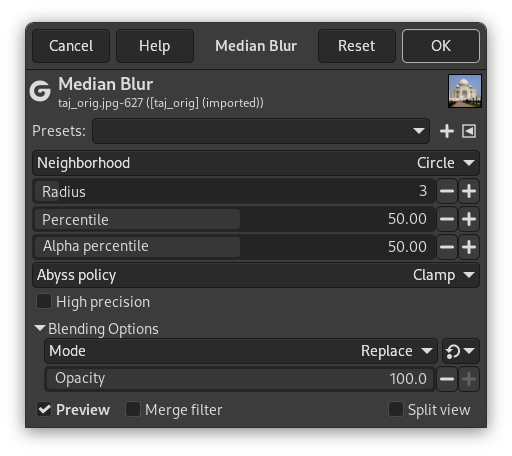The height and width of the screenshot is (456, 512).
Task: Open Help for Median Blur
Action: (155, 46)
